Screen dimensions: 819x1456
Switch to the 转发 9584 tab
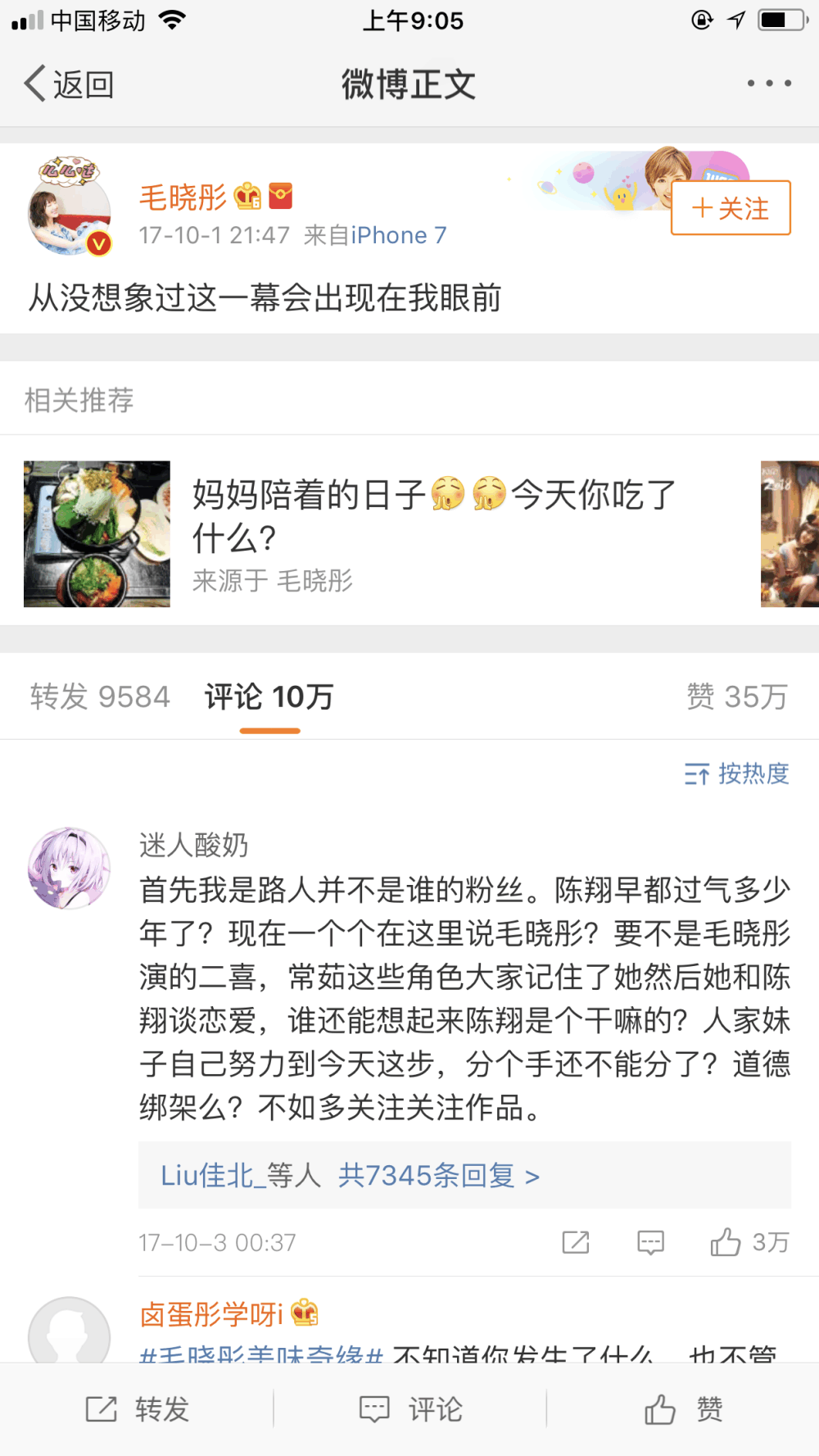coord(100,696)
